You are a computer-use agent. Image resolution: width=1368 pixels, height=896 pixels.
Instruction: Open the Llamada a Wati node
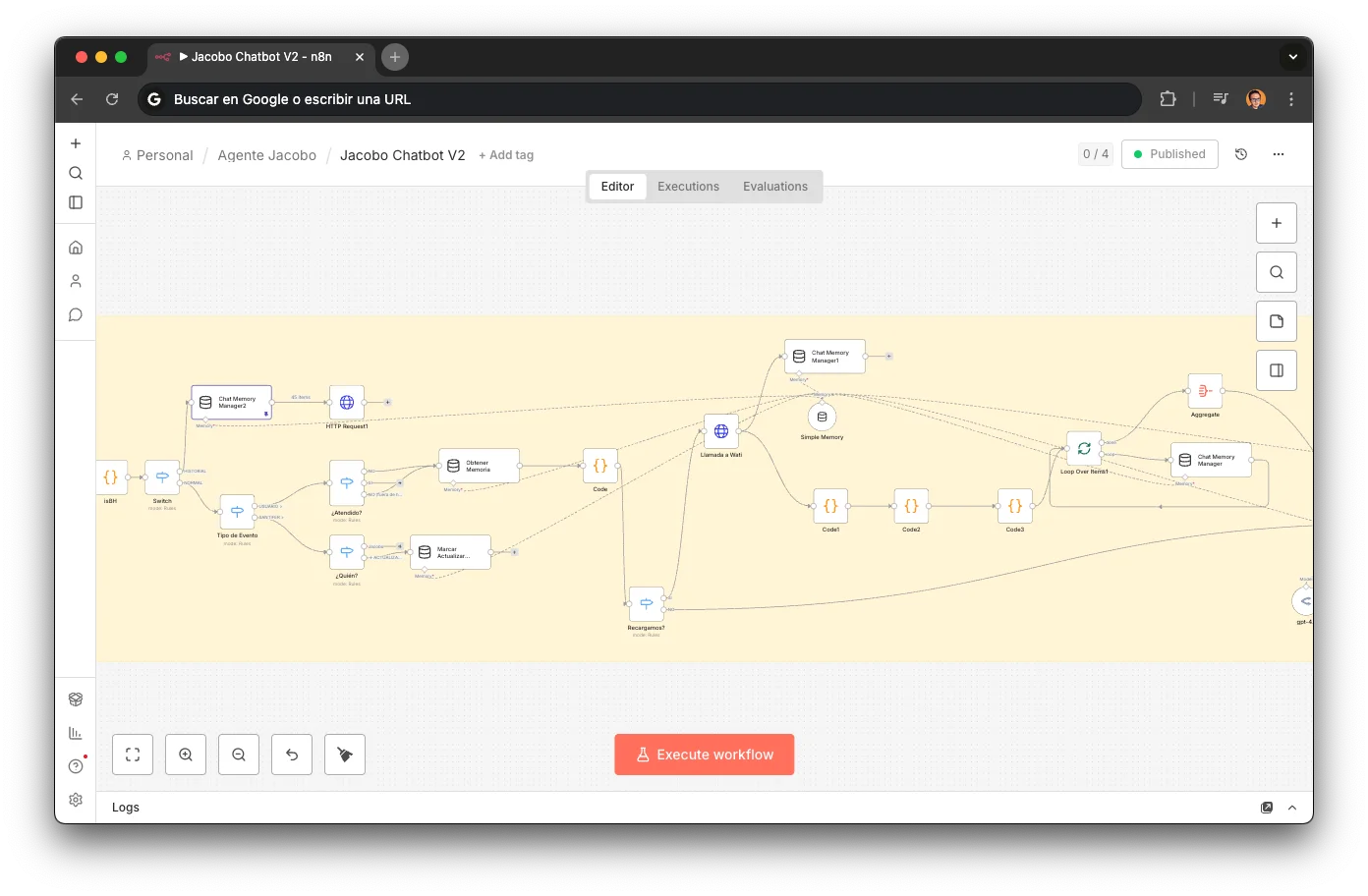click(720, 430)
